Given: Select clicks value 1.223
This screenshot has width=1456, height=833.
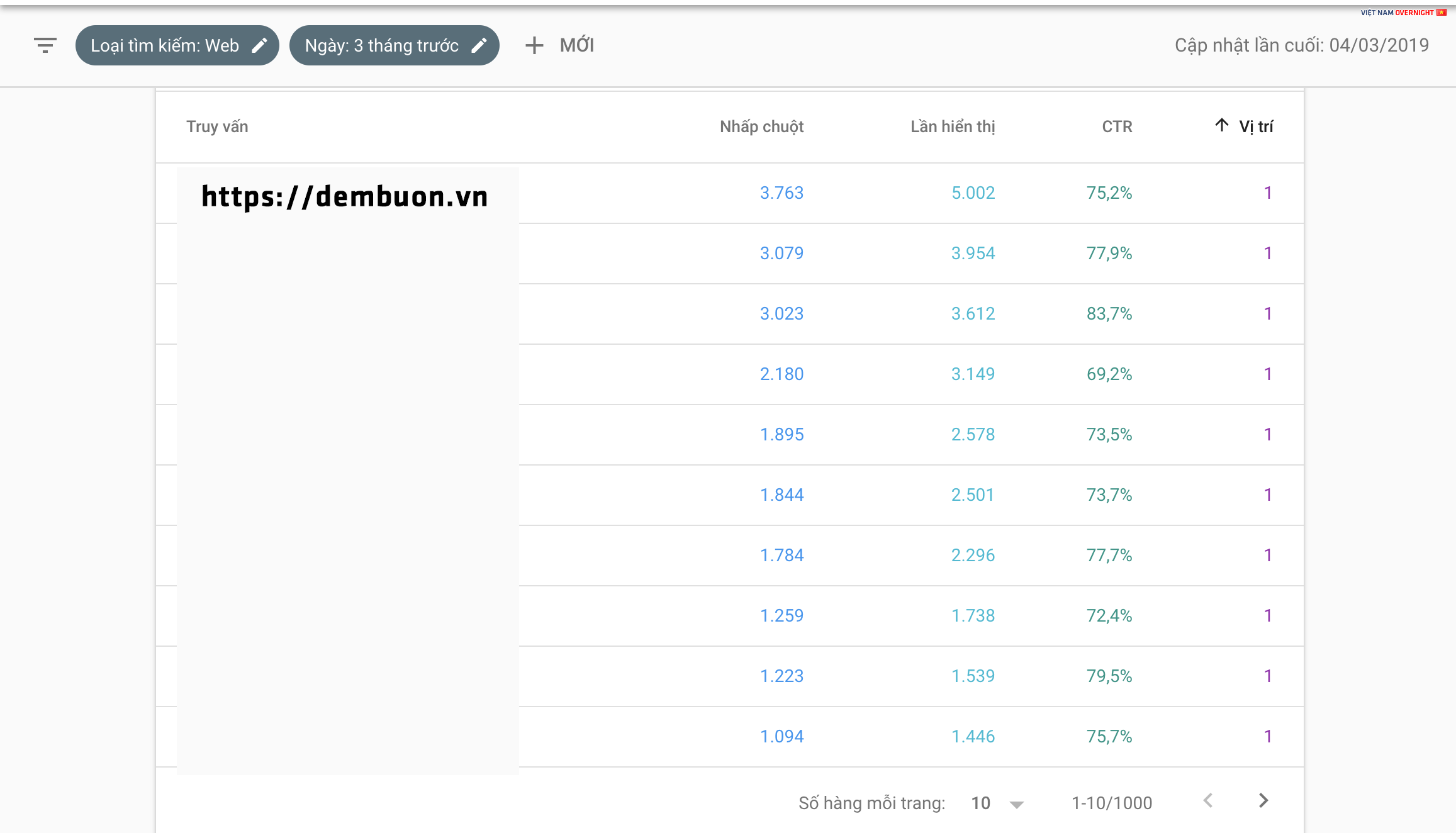Looking at the screenshot, I should click(781, 676).
